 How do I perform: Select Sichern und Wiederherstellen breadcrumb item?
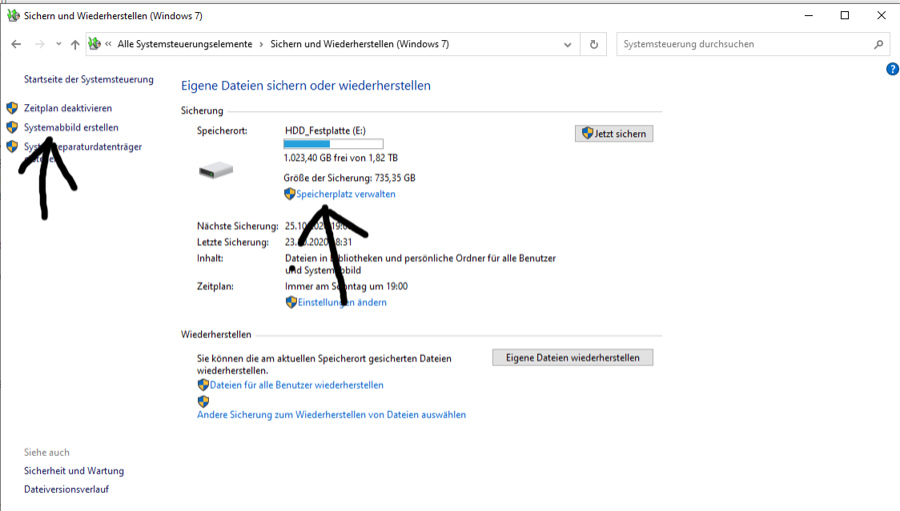pos(359,45)
